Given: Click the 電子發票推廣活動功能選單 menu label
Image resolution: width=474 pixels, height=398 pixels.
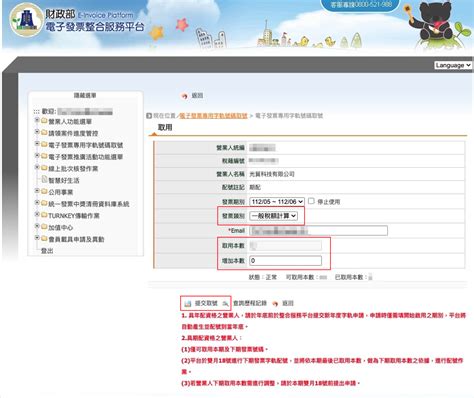Looking at the screenshot, I should pos(86,157).
